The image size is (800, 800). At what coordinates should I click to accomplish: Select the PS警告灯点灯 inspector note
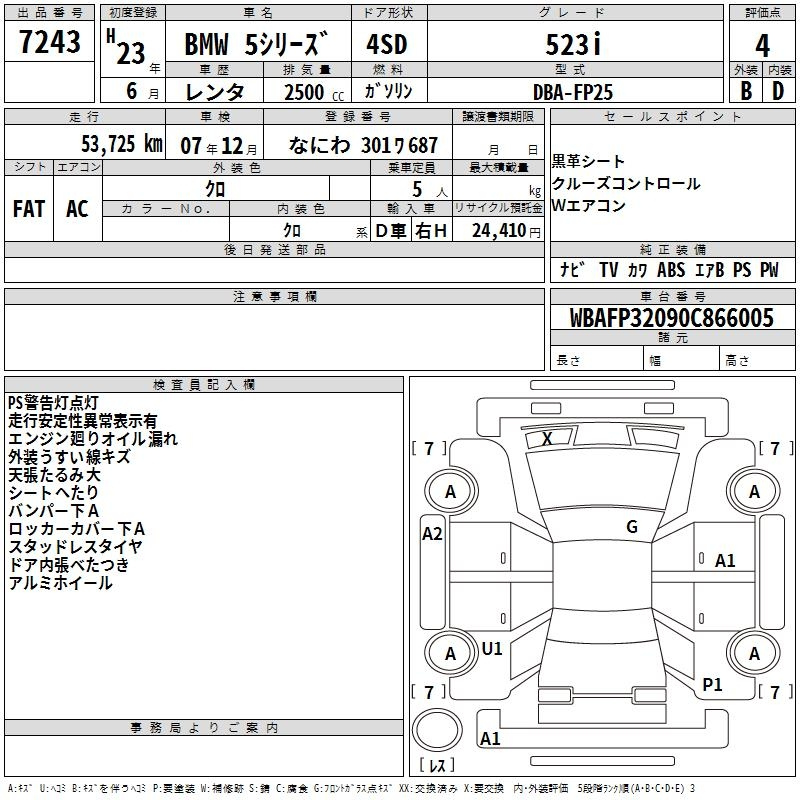click(x=53, y=402)
